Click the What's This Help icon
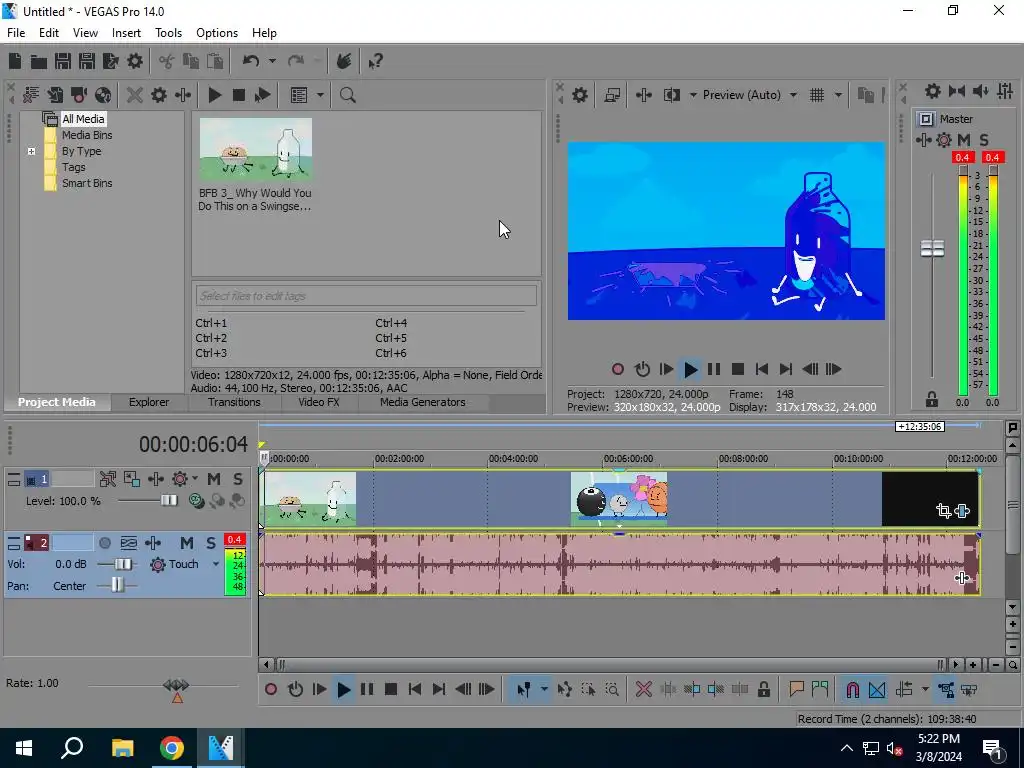The image size is (1024, 768). [375, 61]
